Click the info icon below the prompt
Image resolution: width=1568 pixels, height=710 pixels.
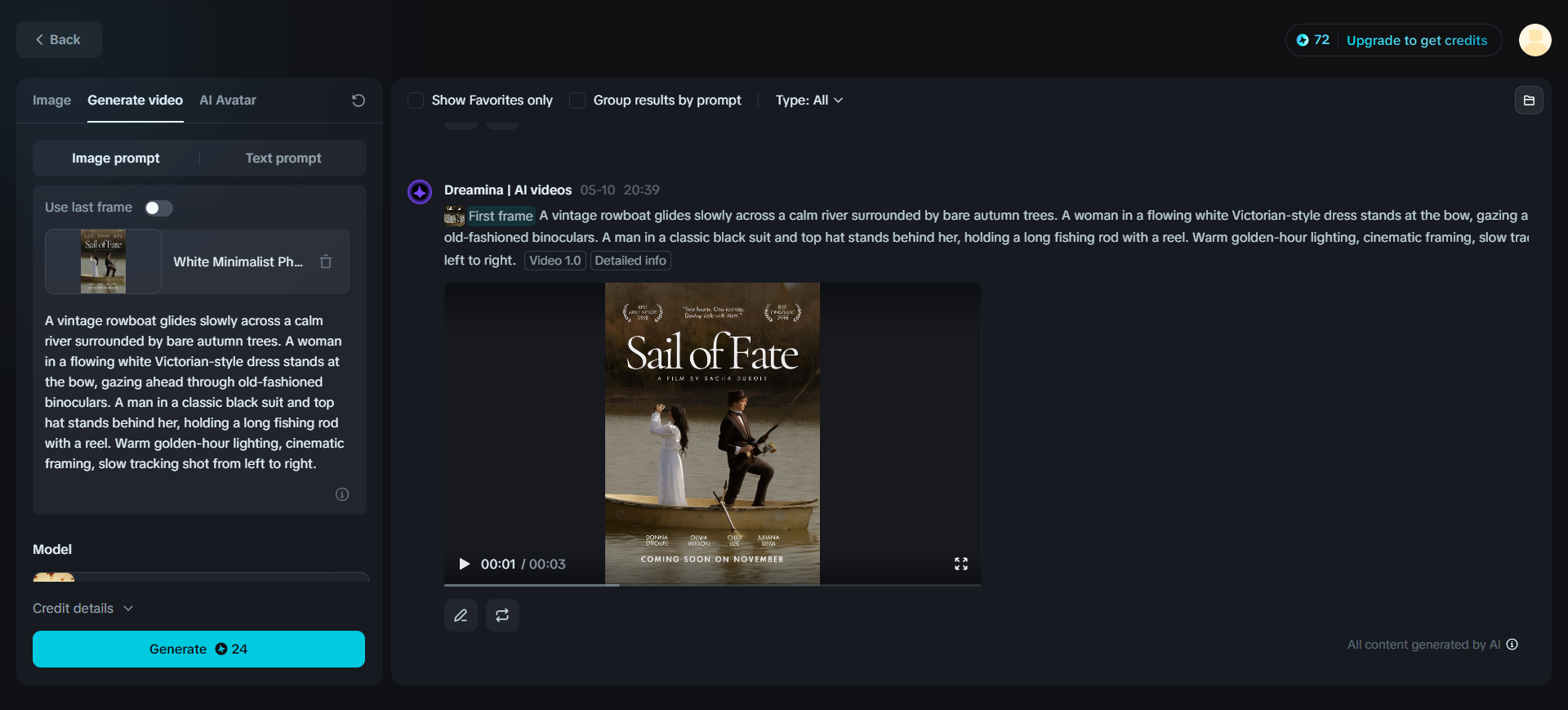click(342, 494)
